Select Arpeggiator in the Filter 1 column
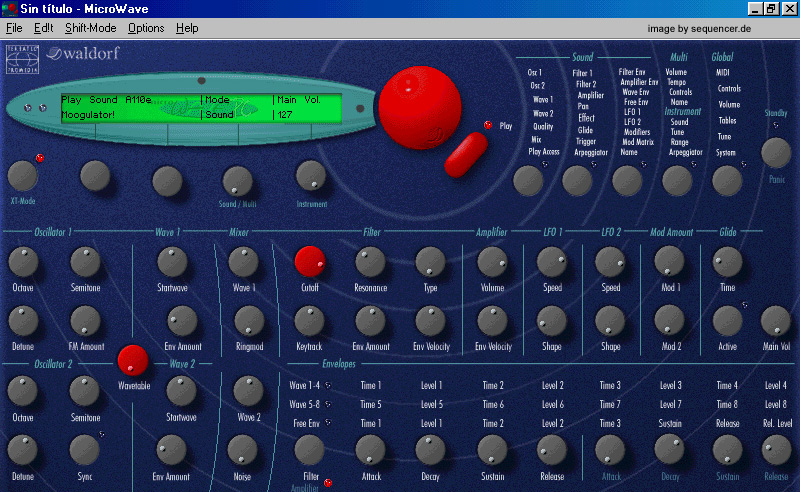Screen dimensions: 800x492 pos(591,152)
